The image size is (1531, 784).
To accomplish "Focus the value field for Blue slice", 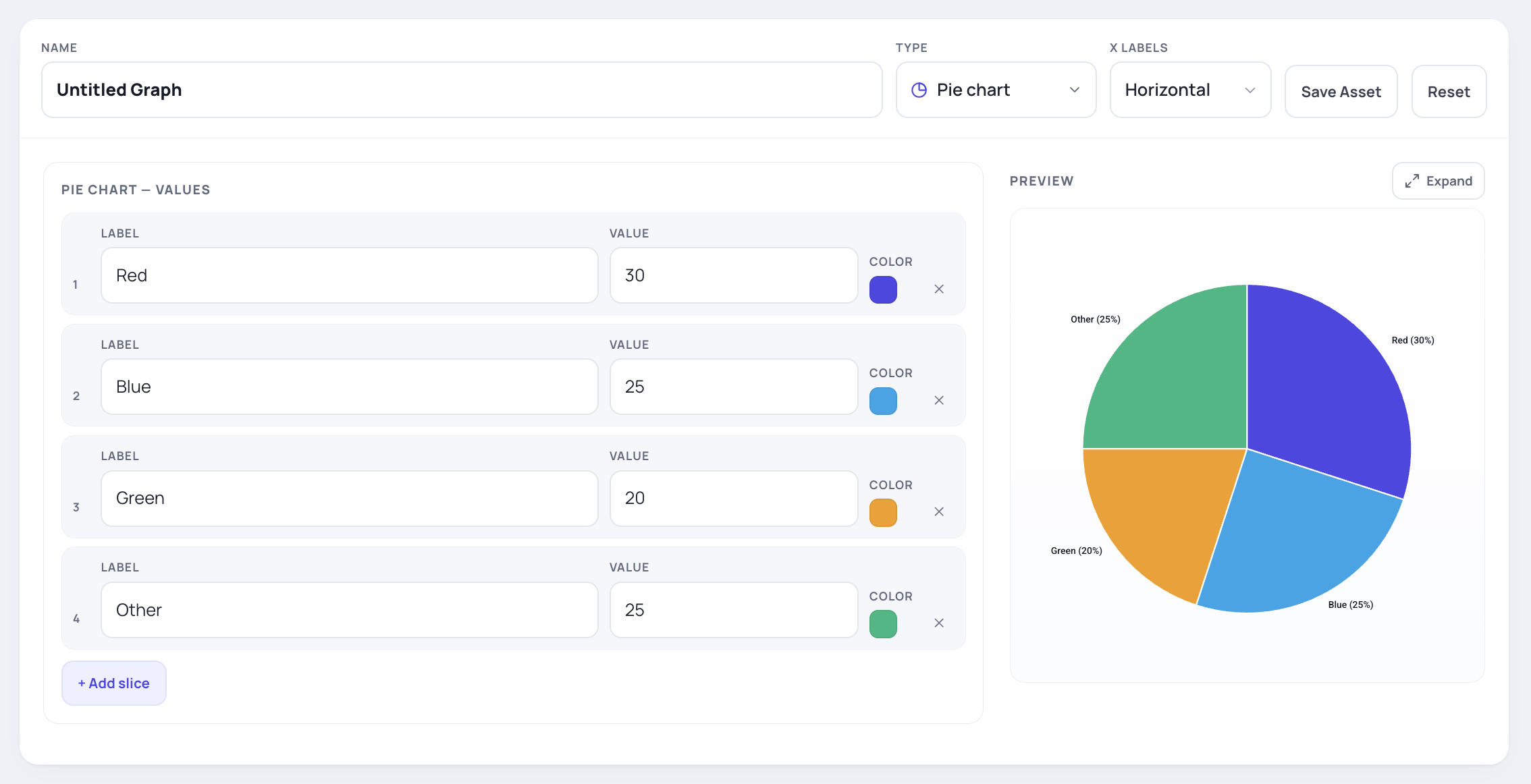I will pos(734,387).
